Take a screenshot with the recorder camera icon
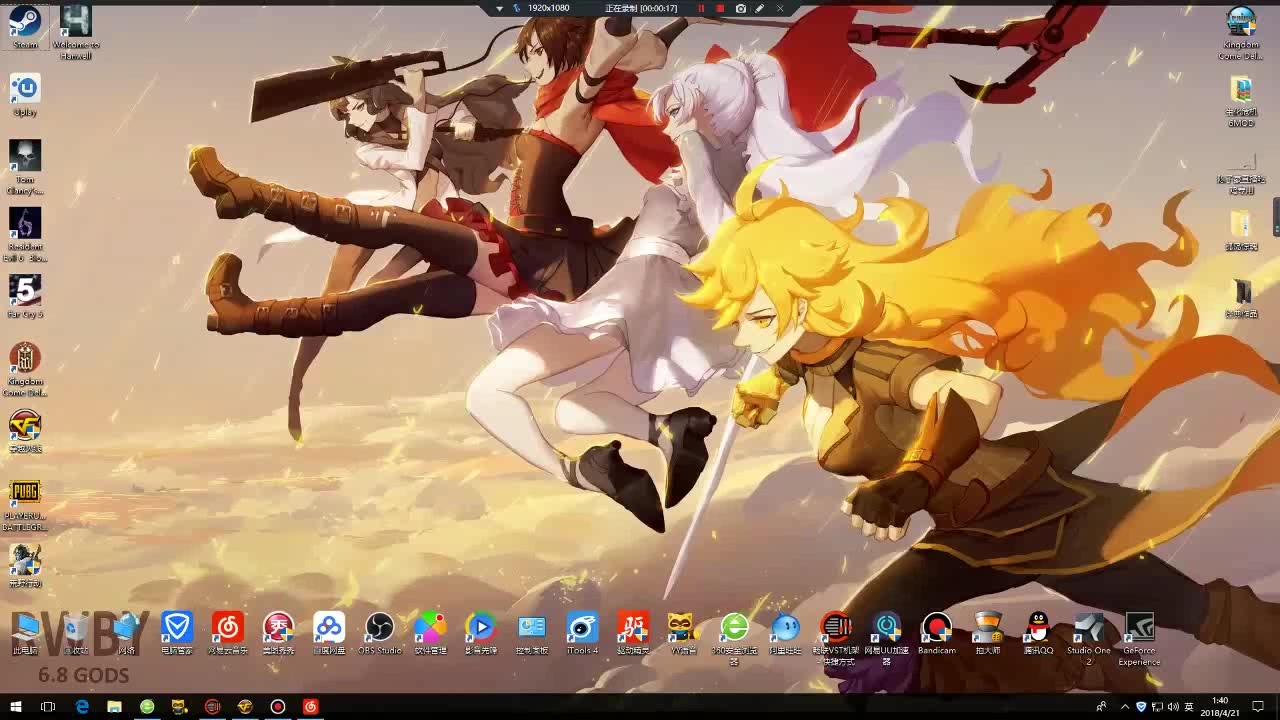Screen dimensions: 1280x720 pos(740,8)
